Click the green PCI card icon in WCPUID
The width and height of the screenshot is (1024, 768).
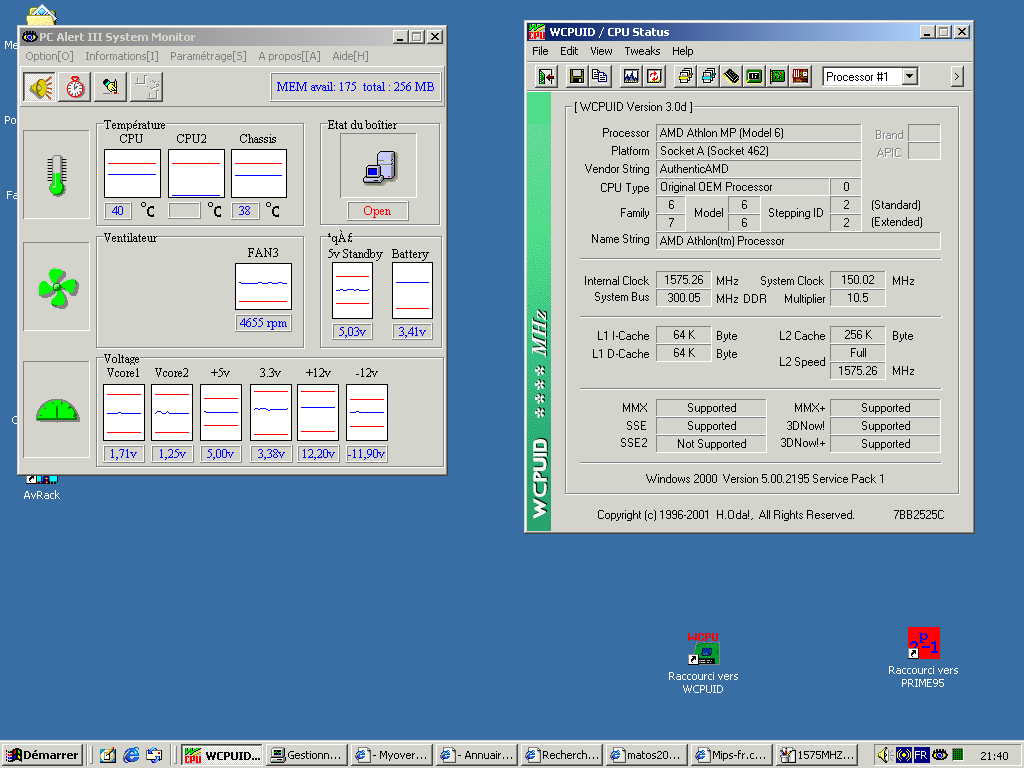tap(777, 77)
